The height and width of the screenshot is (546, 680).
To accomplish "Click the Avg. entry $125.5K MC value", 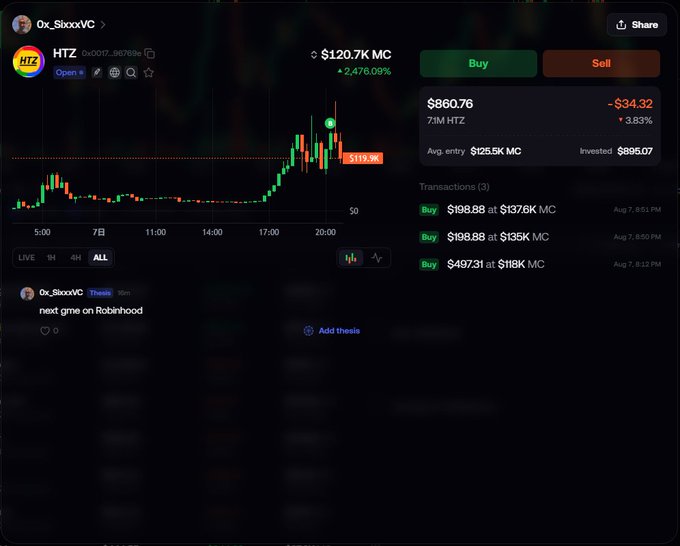I will [496, 151].
